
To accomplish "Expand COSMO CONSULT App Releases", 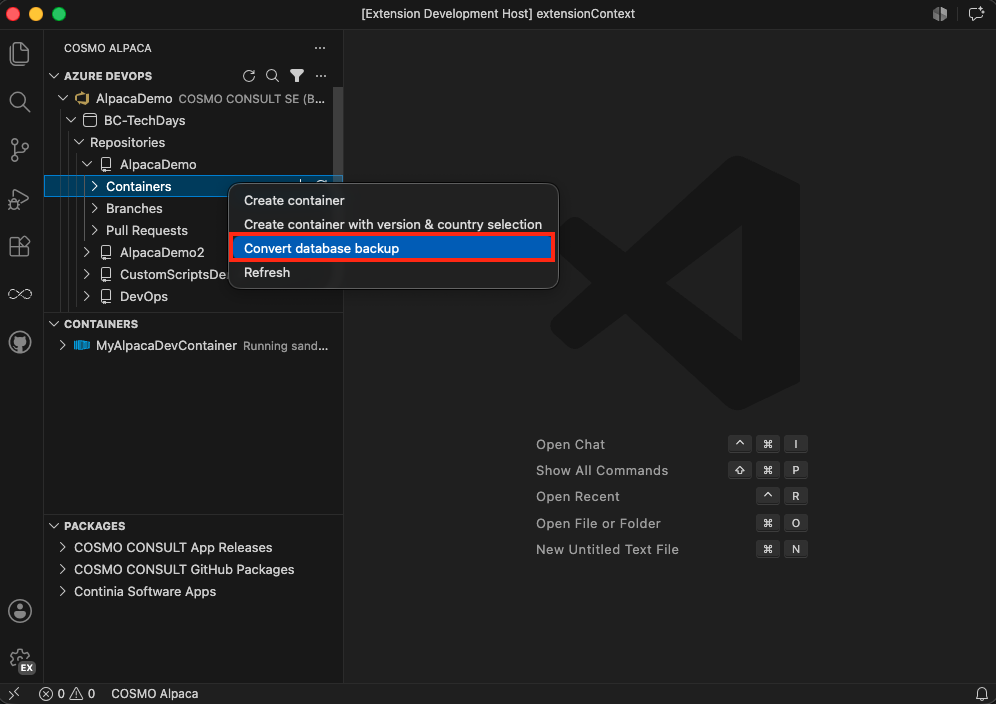I will (x=62, y=546).
